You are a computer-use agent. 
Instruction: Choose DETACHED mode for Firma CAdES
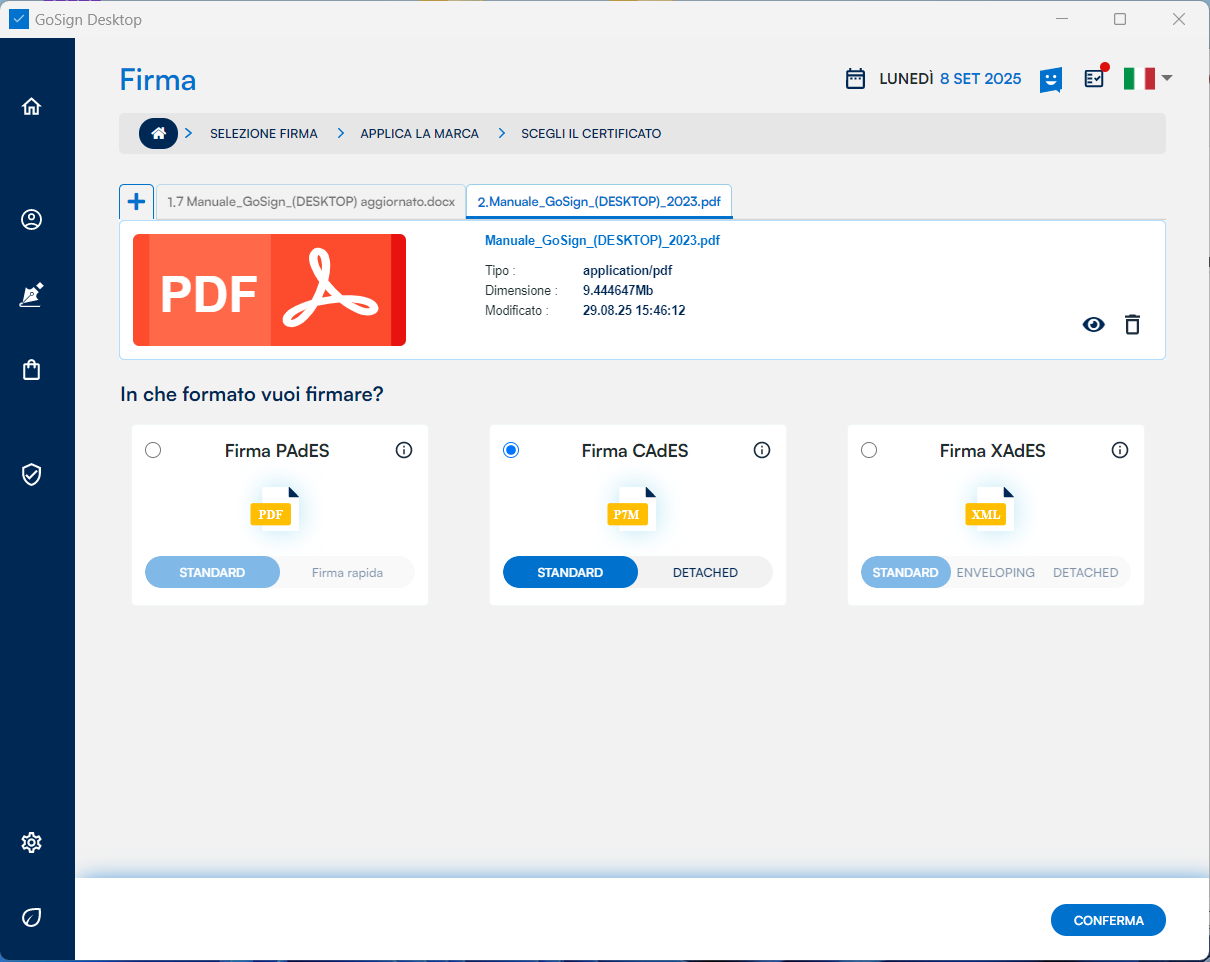point(705,572)
